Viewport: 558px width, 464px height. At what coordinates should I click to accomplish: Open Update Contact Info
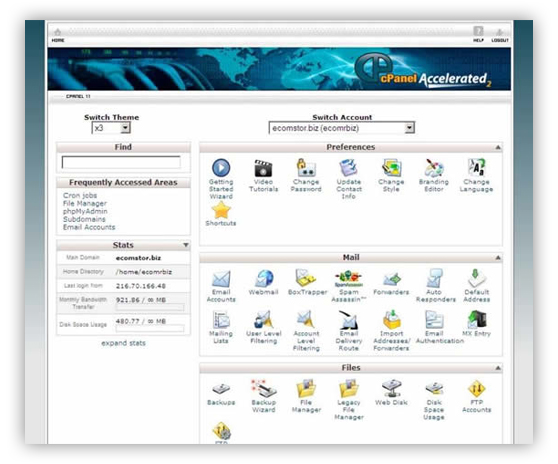349,168
